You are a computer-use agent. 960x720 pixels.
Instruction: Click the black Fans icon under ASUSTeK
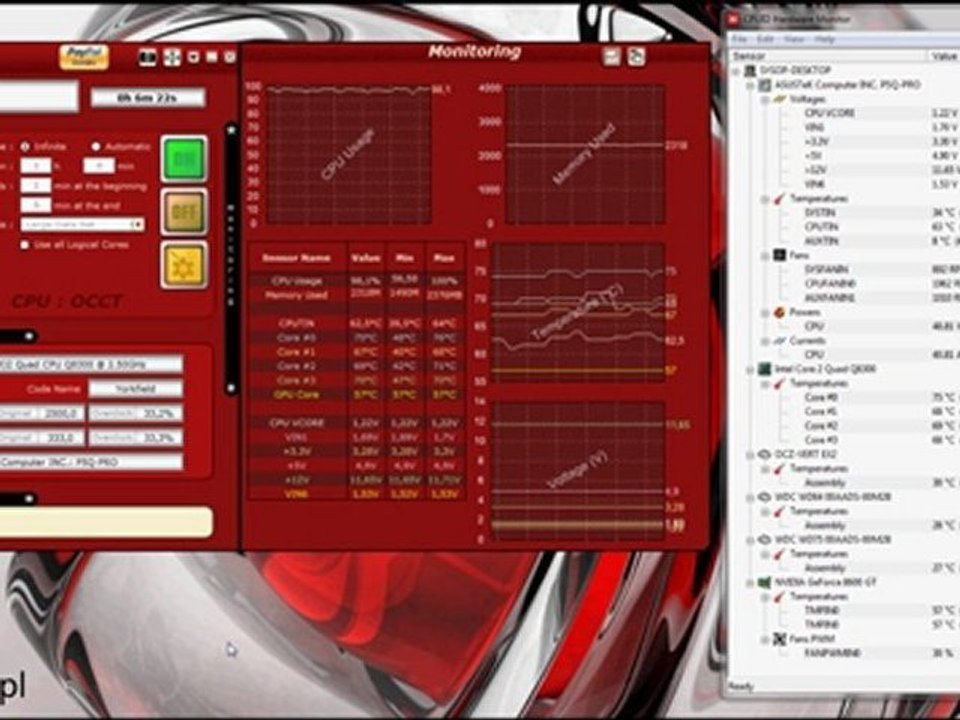click(x=779, y=255)
